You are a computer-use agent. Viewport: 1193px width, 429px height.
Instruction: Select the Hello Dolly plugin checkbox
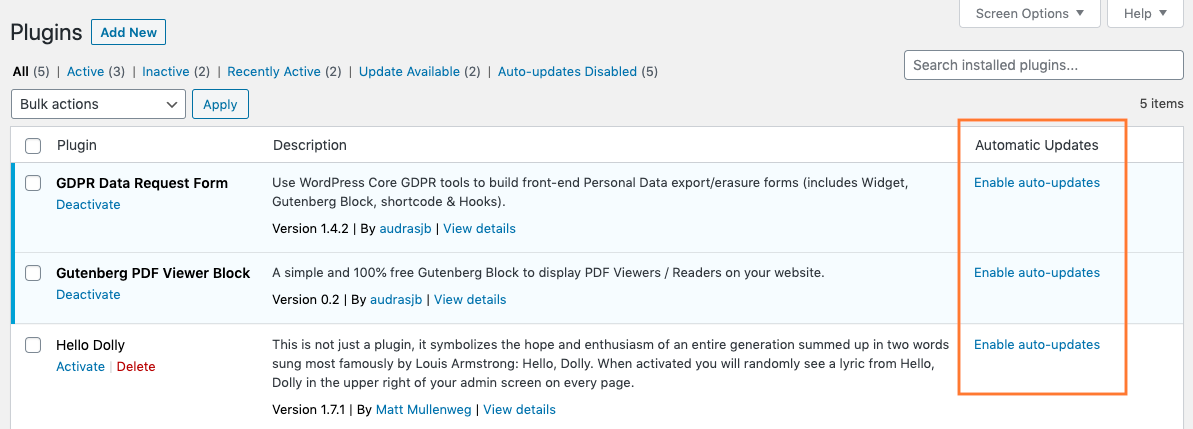pyautogui.click(x=33, y=345)
